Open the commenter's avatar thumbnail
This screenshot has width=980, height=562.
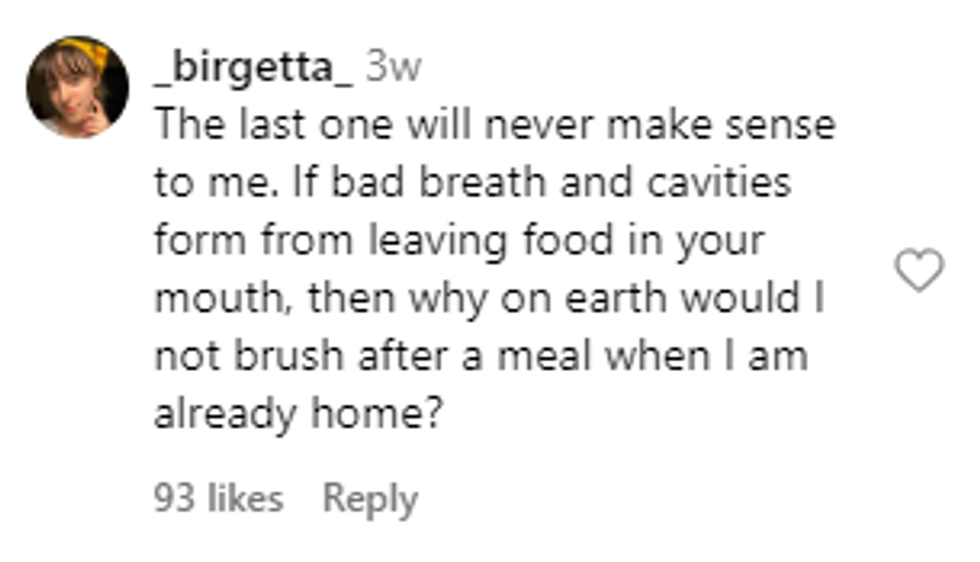pos(77,87)
